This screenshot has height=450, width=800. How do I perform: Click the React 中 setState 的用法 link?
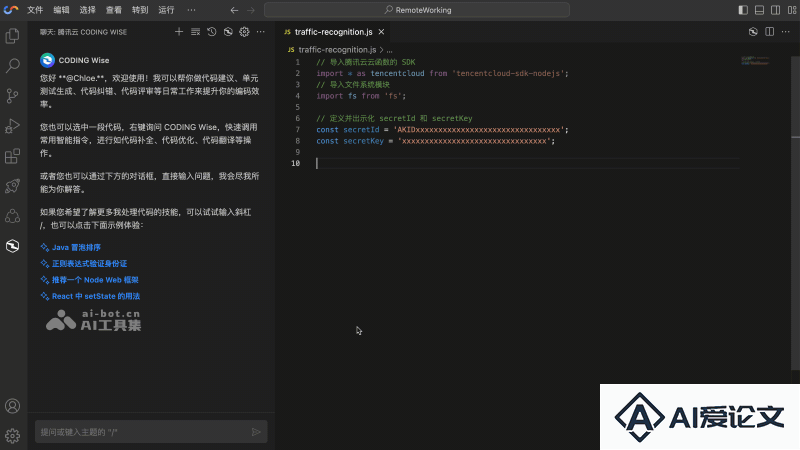tap(95, 296)
